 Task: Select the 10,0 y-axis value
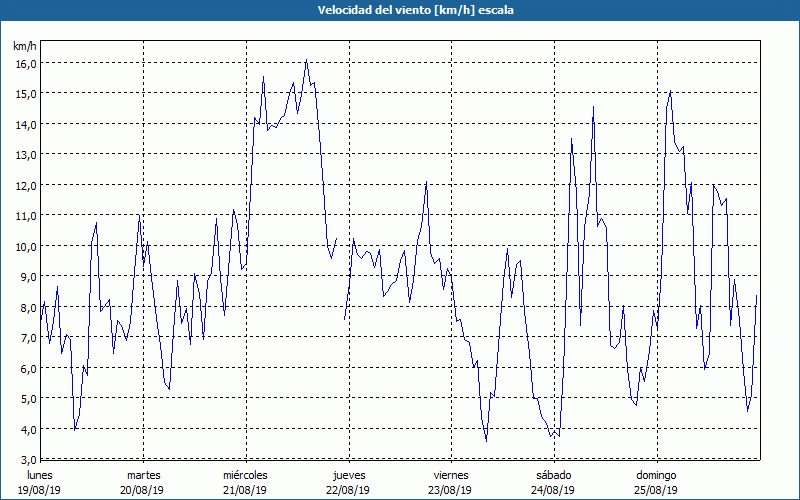pos(26,246)
